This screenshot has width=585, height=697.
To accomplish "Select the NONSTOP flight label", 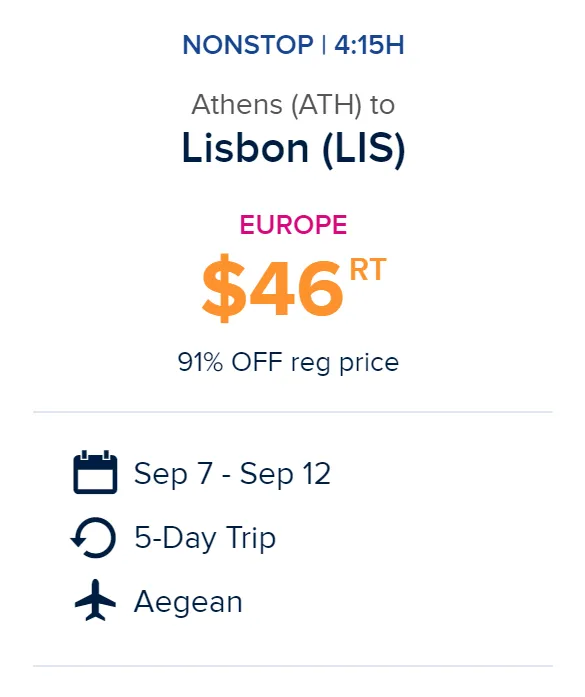I will [248, 45].
